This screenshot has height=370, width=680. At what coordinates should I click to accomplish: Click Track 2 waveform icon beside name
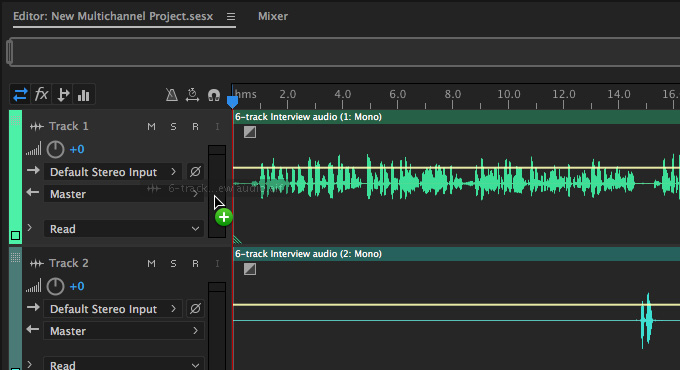pyautogui.click(x=36, y=264)
